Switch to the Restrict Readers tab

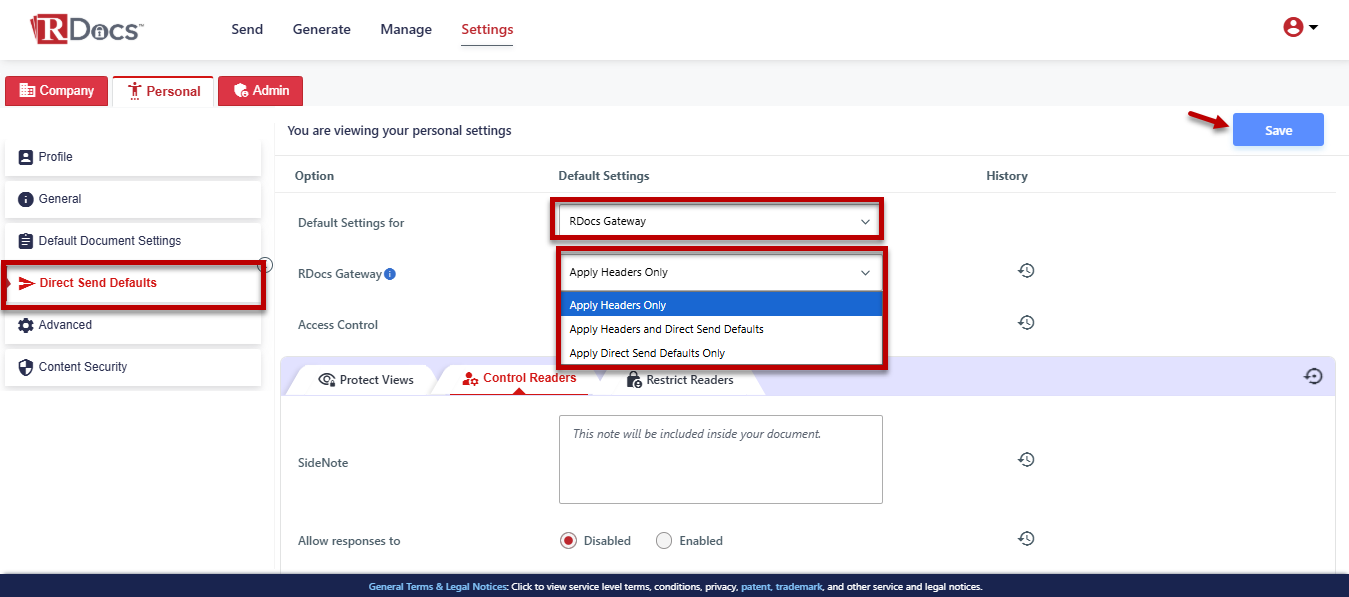tap(680, 380)
